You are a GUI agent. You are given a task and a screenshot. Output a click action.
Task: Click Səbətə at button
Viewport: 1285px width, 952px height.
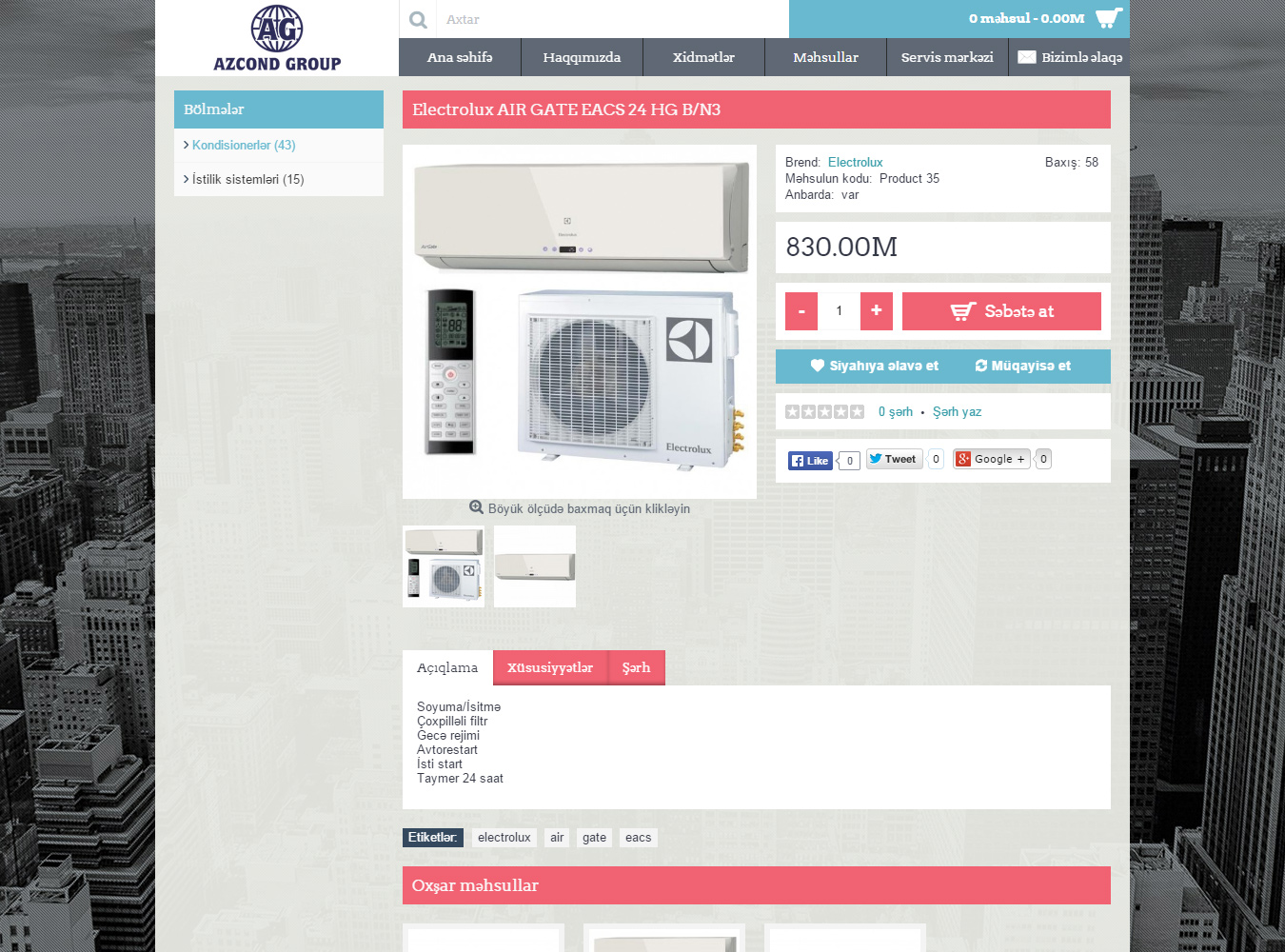[x=1001, y=311]
